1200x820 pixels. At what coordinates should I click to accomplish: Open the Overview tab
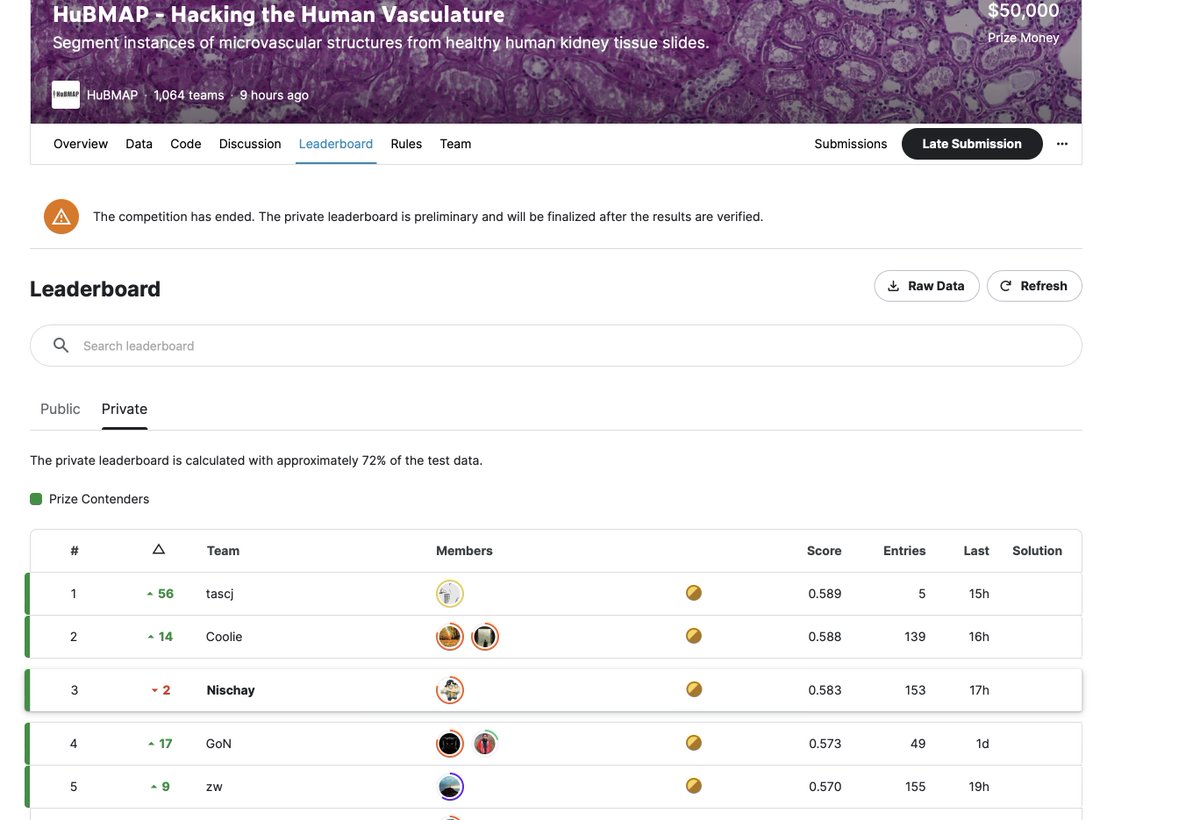[80, 144]
